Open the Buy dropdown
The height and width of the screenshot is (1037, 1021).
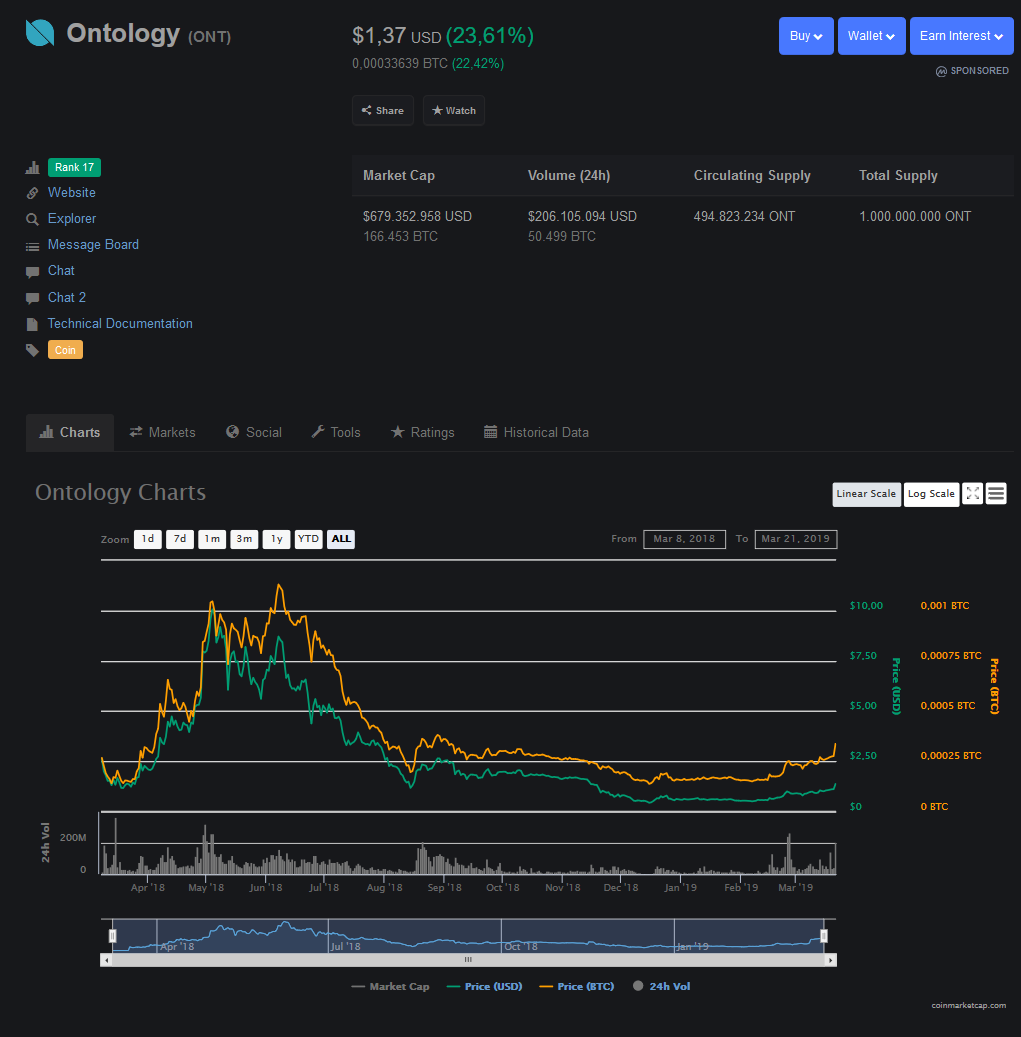tap(806, 36)
